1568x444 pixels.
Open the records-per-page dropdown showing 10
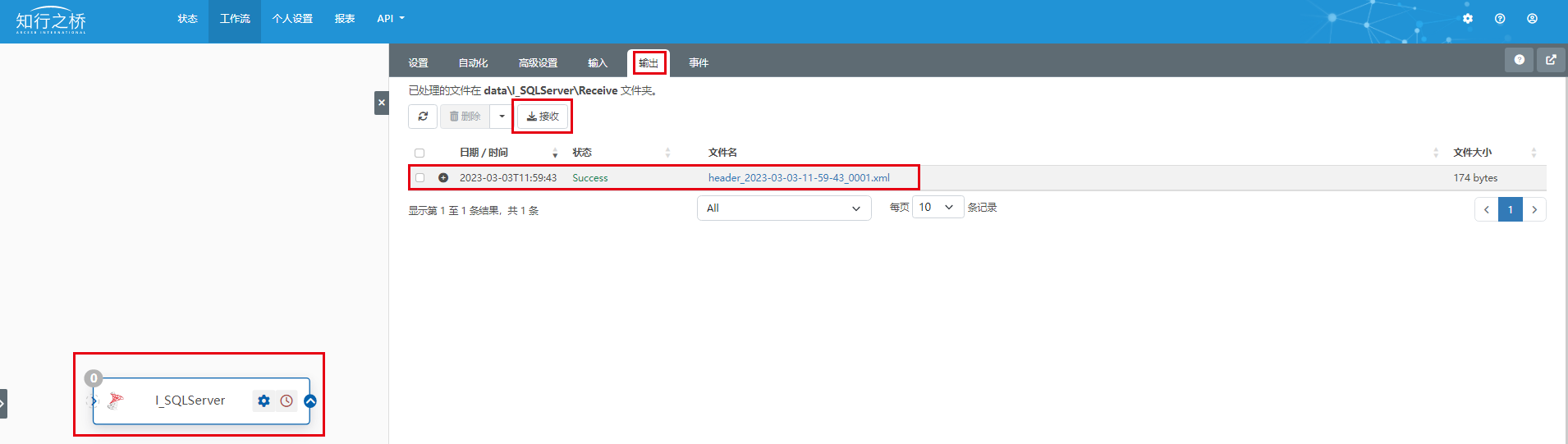[938, 207]
